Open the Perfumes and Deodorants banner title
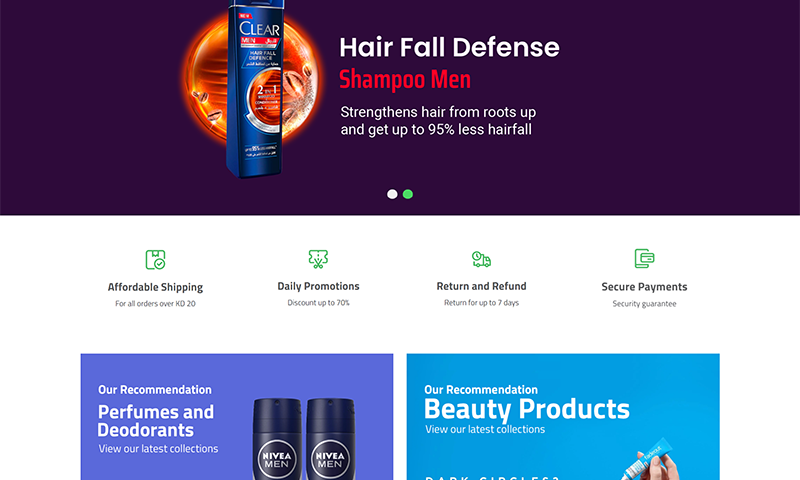This screenshot has width=800, height=480. point(156,421)
